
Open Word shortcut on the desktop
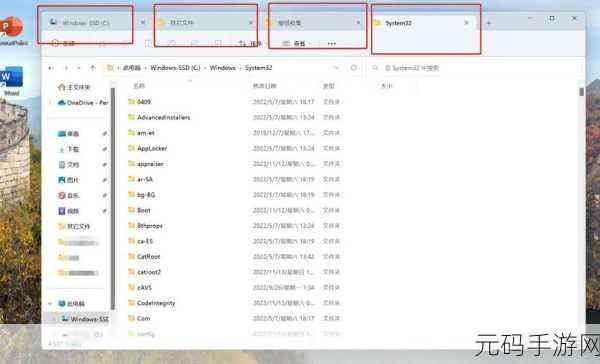pyautogui.click(x=11, y=80)
